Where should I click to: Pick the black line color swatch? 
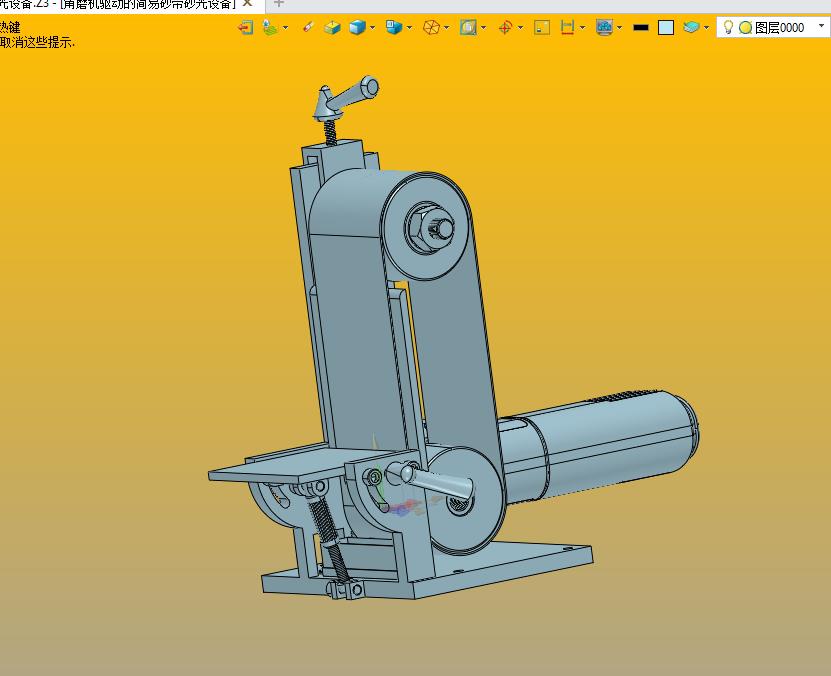pos(641,28)
